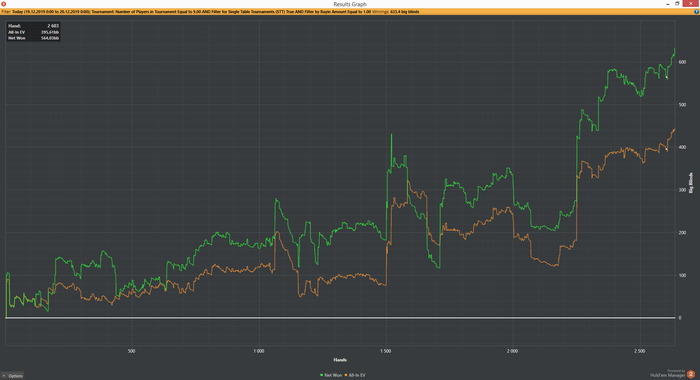Toggle the All-In EV legend entry
700x380 pixels.
355,375
